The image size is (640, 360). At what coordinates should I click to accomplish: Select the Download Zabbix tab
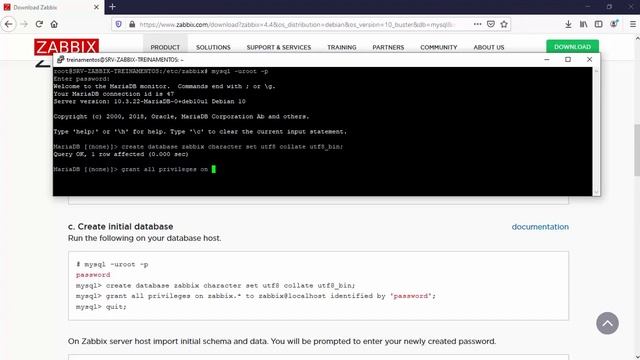click(x=51, y=7)
